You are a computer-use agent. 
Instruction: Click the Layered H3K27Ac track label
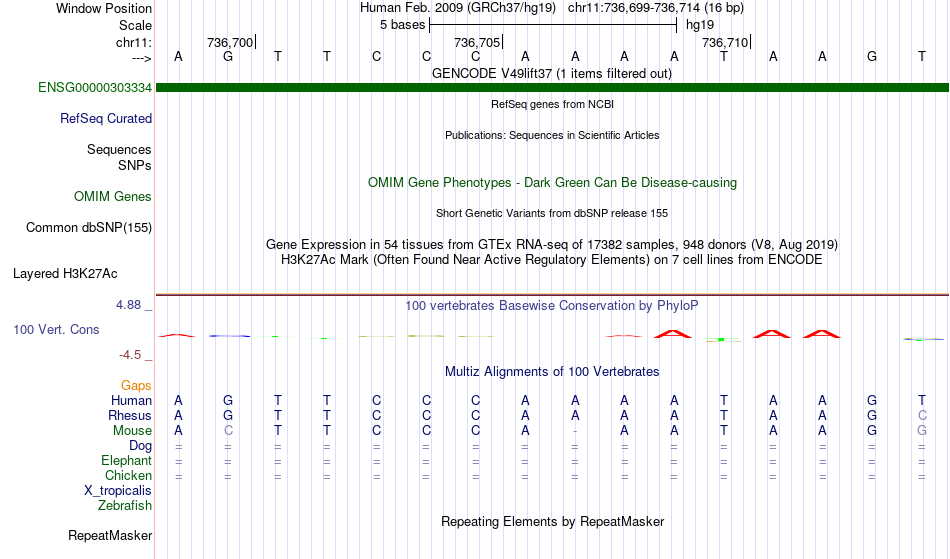[x=65, y=274]
